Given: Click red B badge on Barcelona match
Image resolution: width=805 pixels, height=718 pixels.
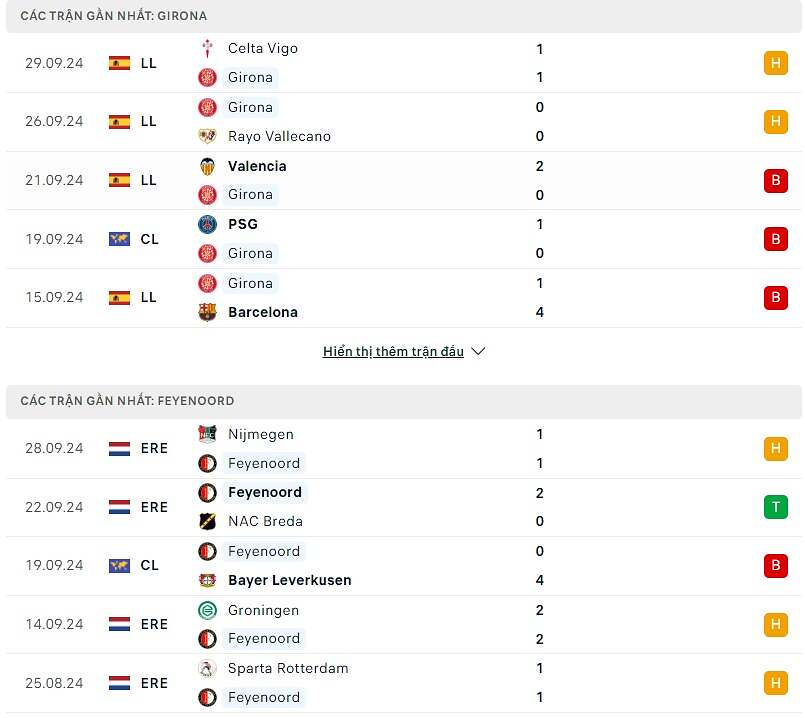Looking at the screenshot, I should (775, 298).
